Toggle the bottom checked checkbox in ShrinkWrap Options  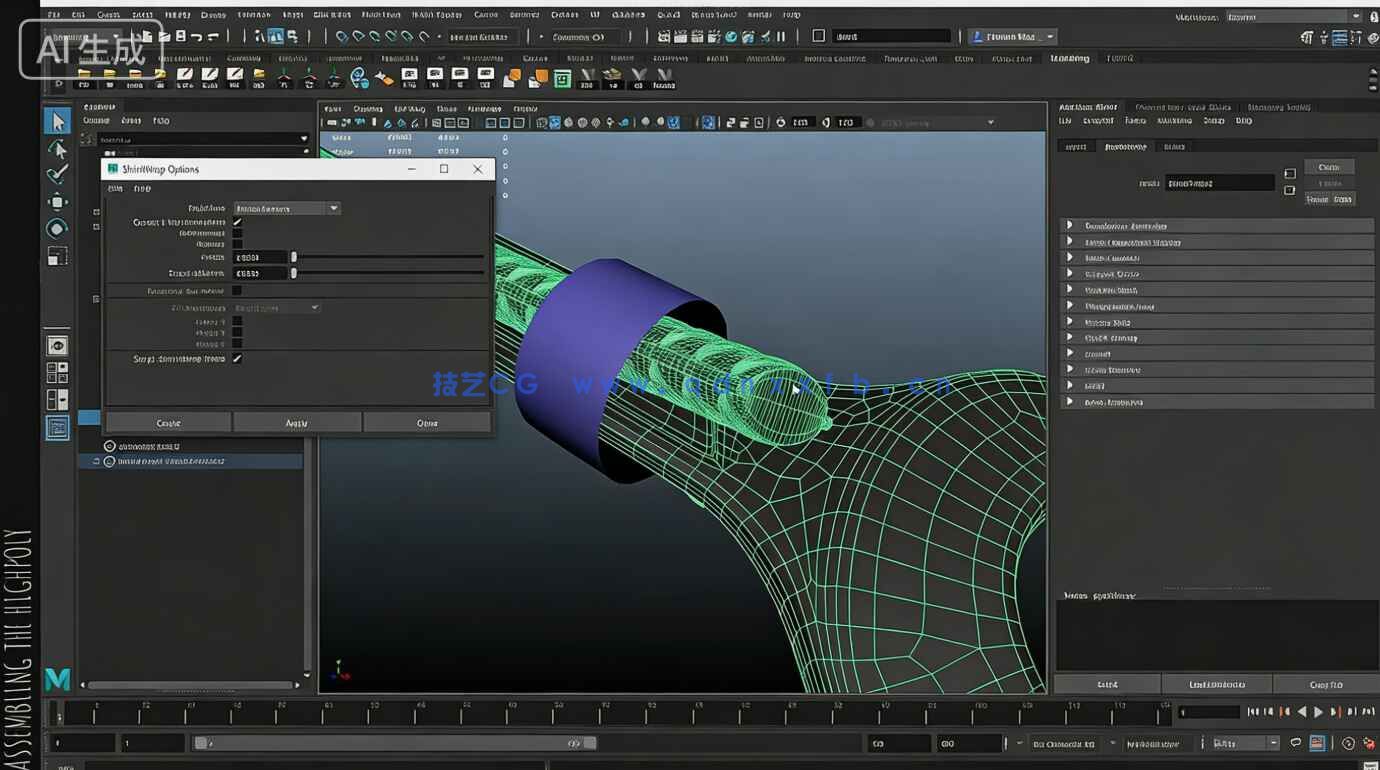click(x=237, y=358)
